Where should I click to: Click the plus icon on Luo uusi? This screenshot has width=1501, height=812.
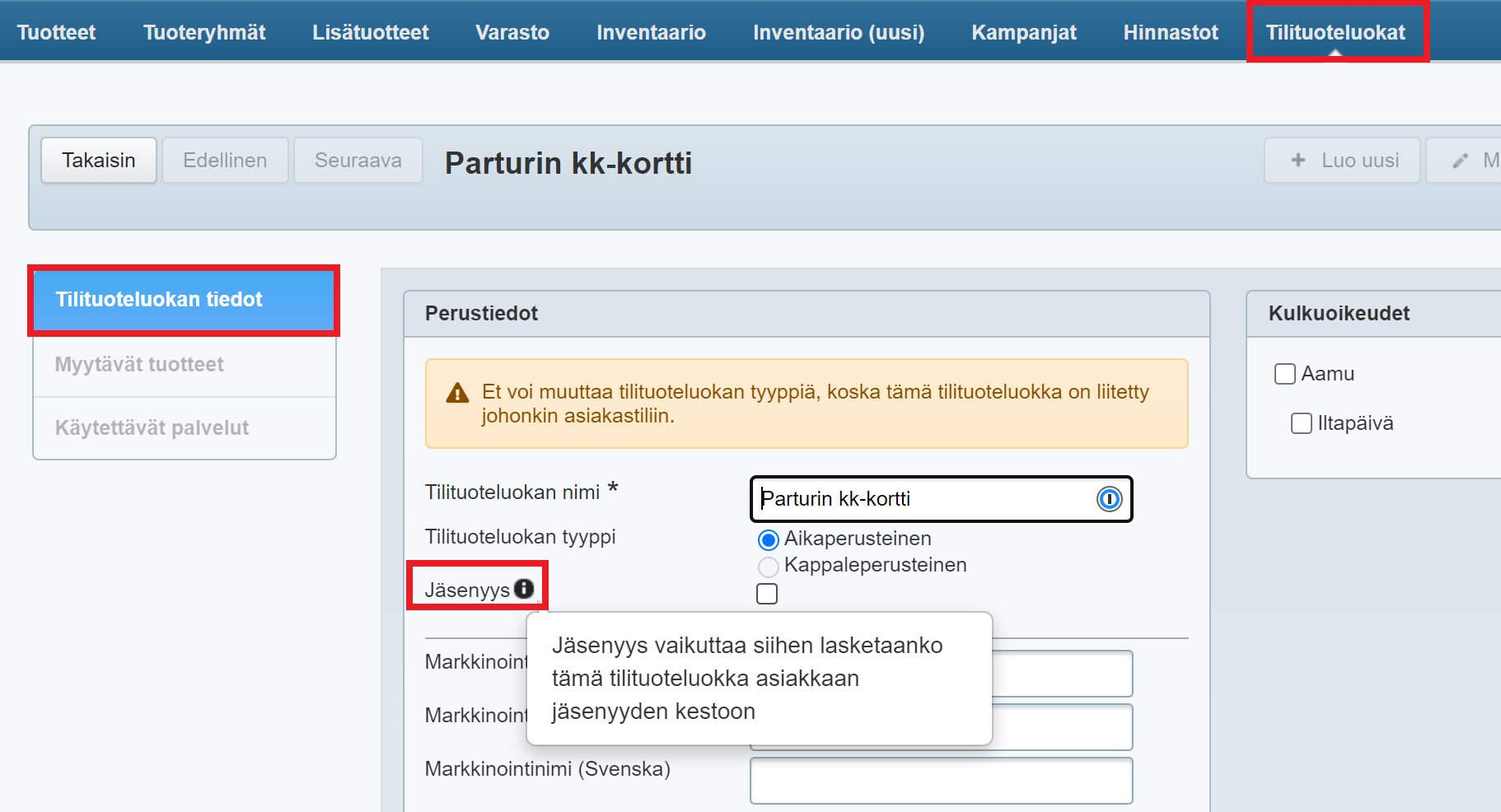[x=1298, y=161]
